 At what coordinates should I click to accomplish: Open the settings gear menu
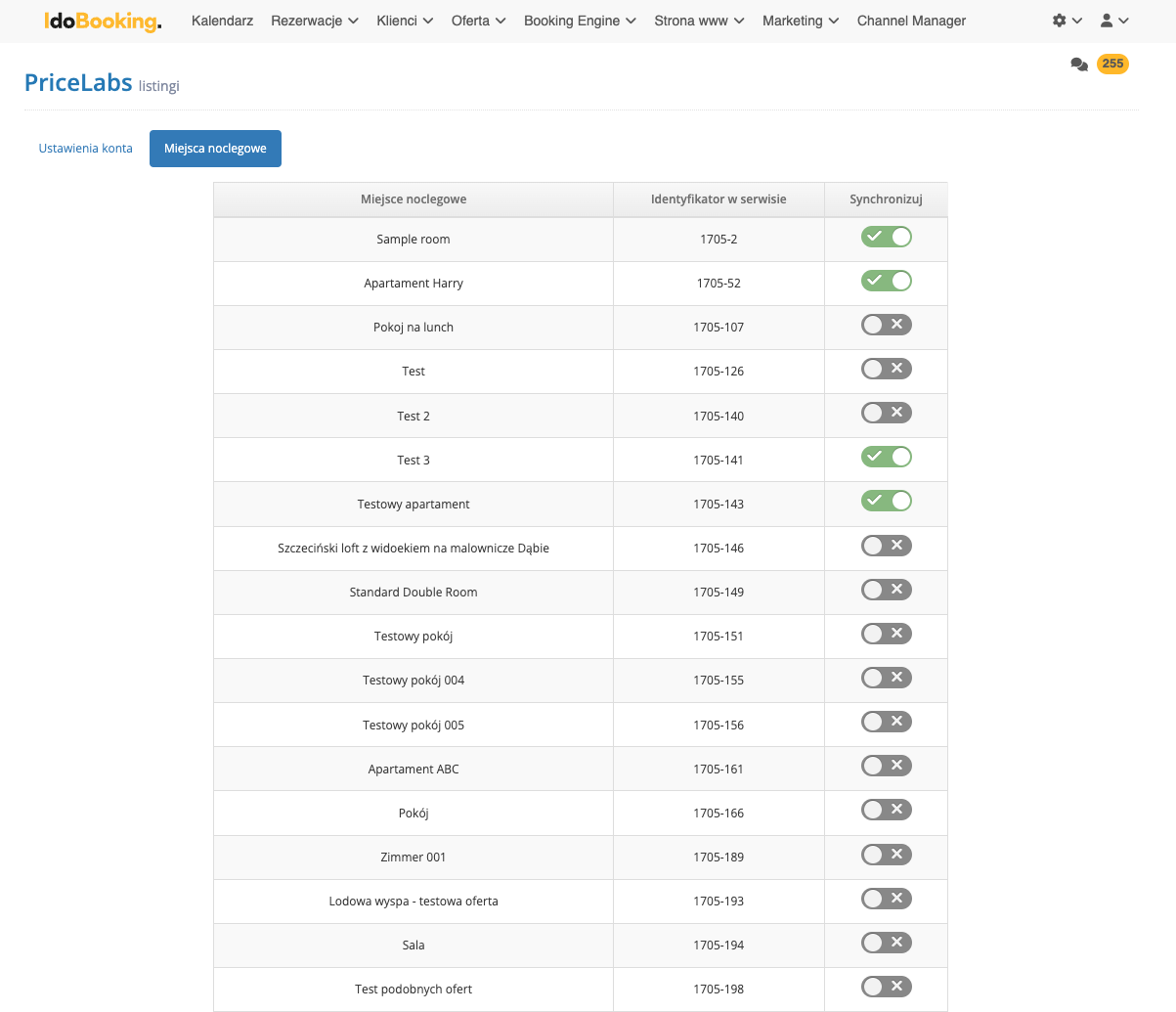pos(1067,21)
